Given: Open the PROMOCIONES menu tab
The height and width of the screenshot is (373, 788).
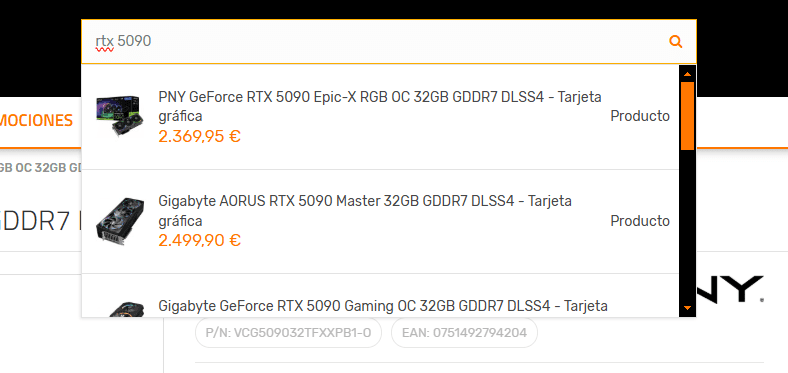Looking at the screenshot, I should [36, 121].
